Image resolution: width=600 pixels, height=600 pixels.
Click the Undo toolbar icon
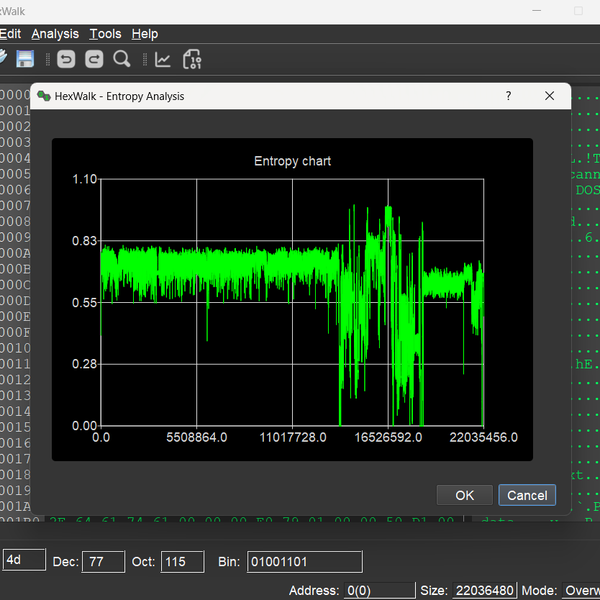pos(66,59)
